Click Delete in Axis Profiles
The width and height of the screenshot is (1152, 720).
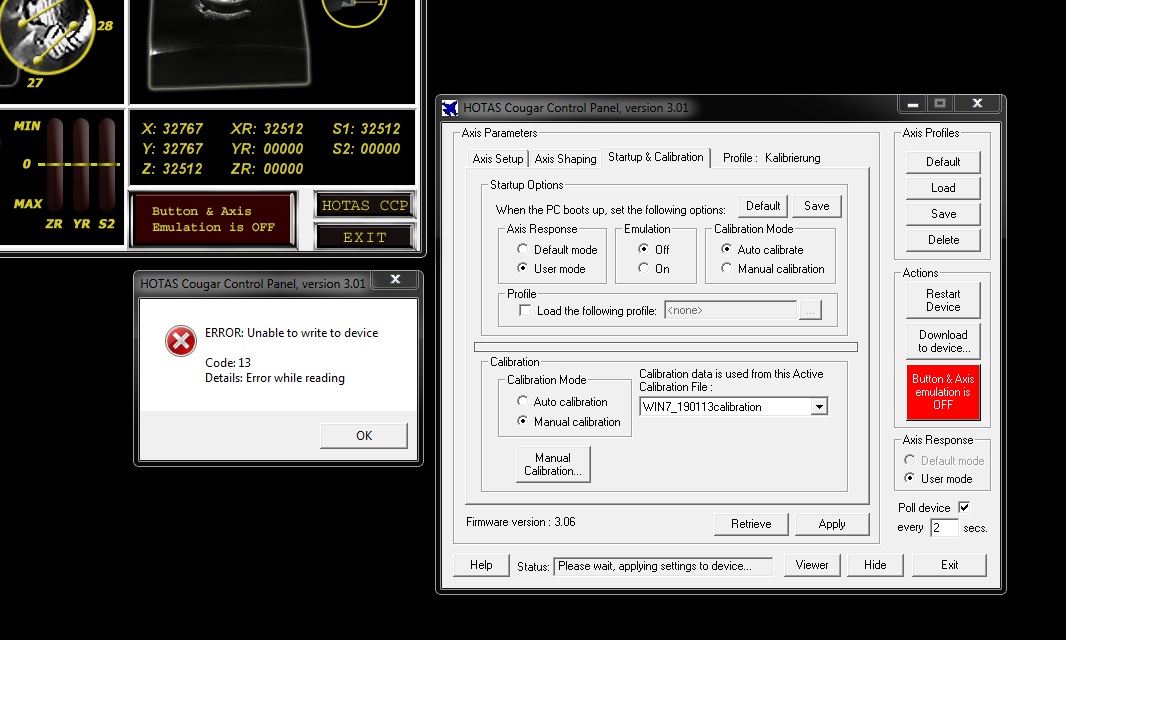pos(943,240)
